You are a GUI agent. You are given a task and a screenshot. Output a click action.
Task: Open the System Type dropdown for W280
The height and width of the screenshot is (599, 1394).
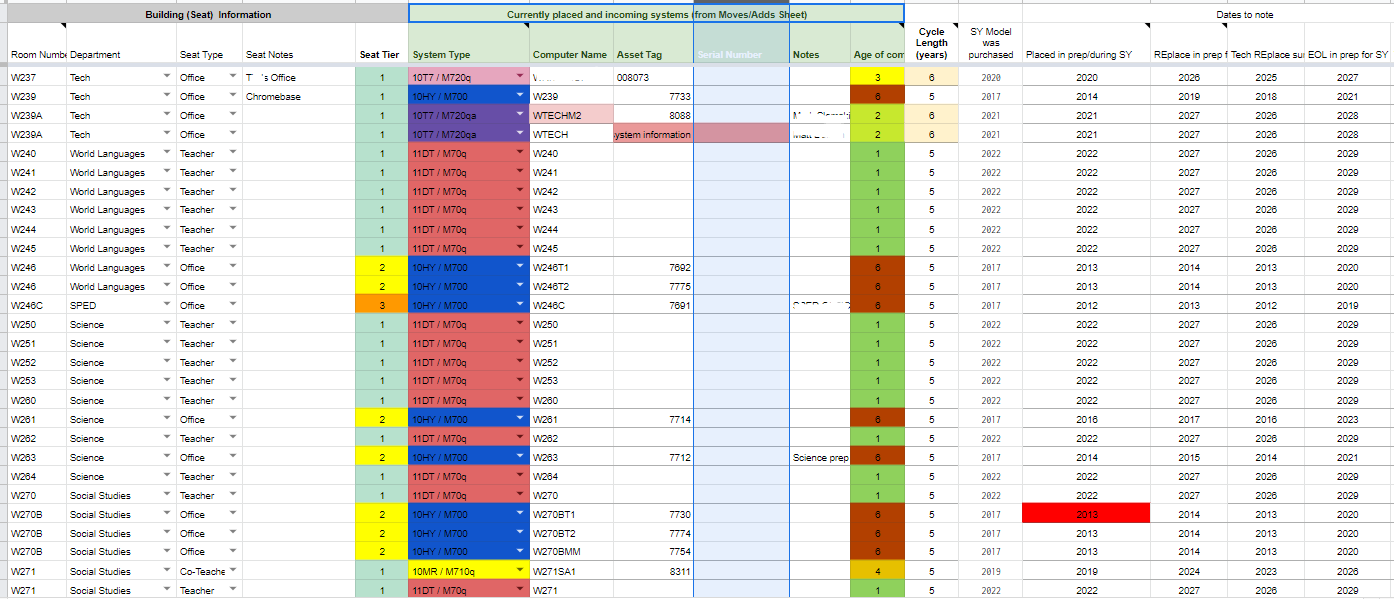[520, 400]
